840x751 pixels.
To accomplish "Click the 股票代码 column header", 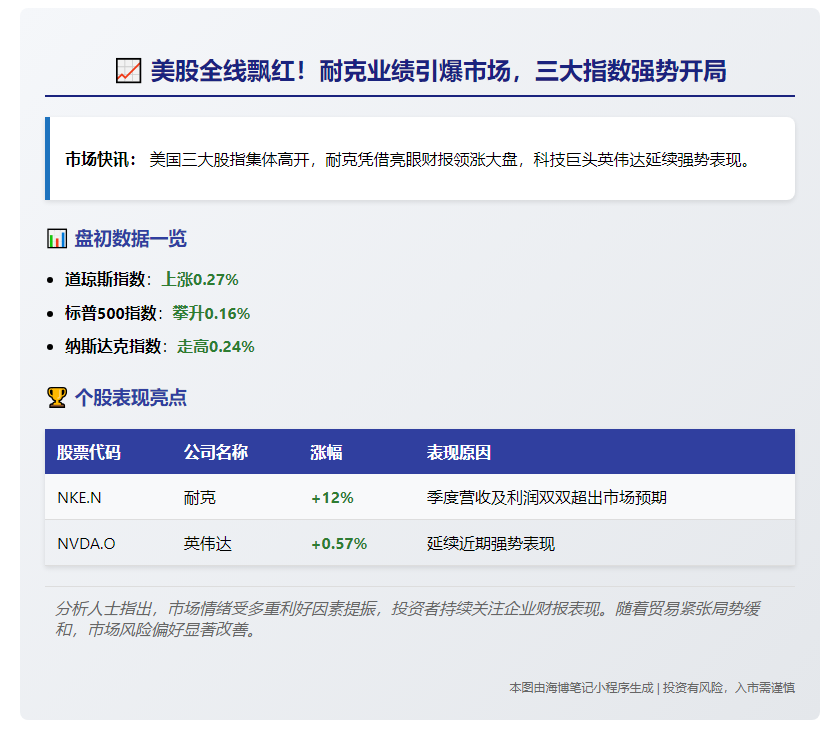I will (89, 452).
